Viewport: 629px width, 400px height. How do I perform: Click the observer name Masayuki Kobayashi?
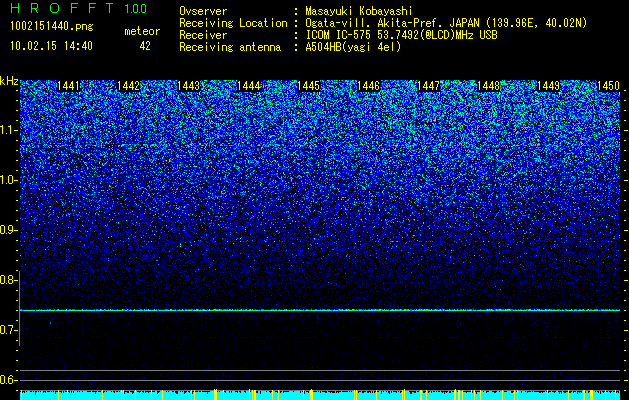click(x=359, y=11)
